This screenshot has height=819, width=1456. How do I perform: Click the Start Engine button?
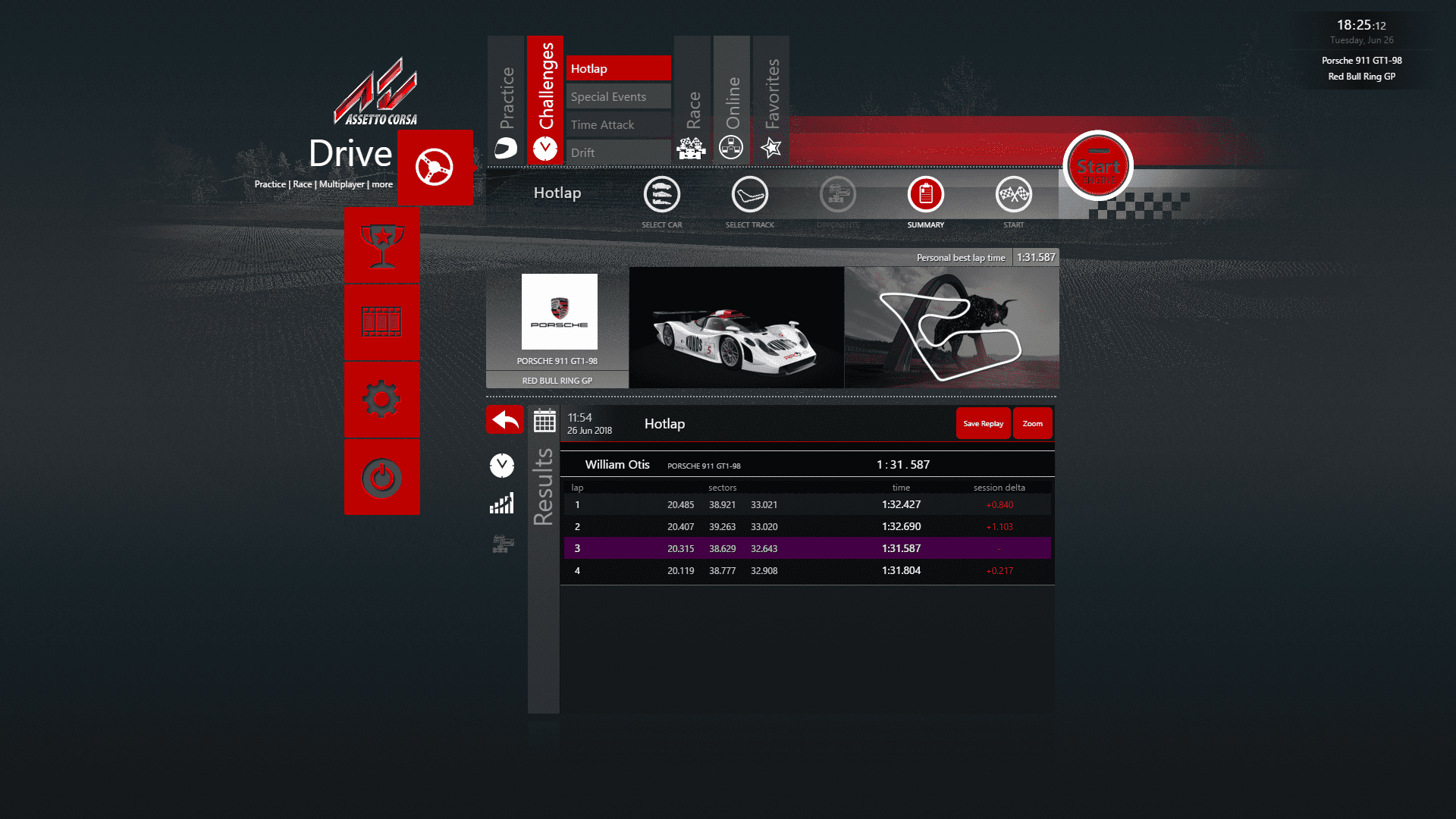(x=1098, y=166)
